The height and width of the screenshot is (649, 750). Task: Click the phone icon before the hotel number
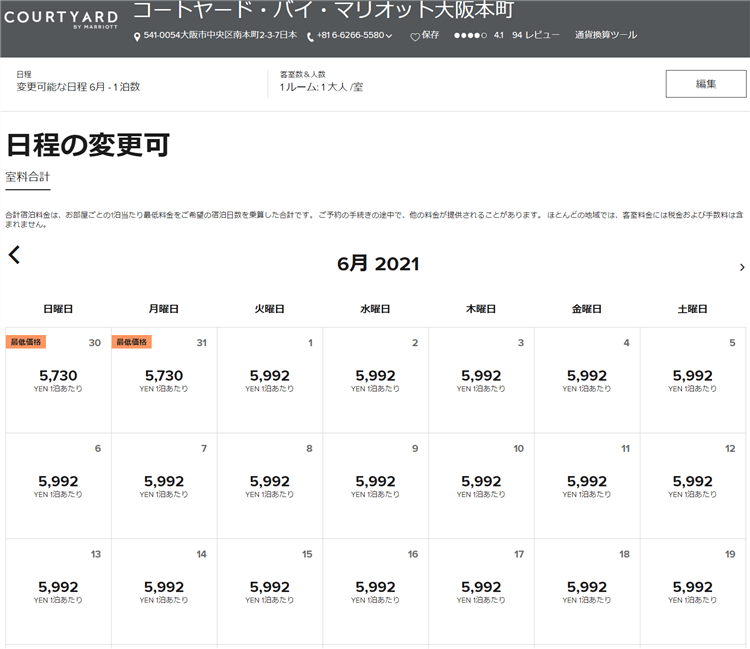point(310,37)
